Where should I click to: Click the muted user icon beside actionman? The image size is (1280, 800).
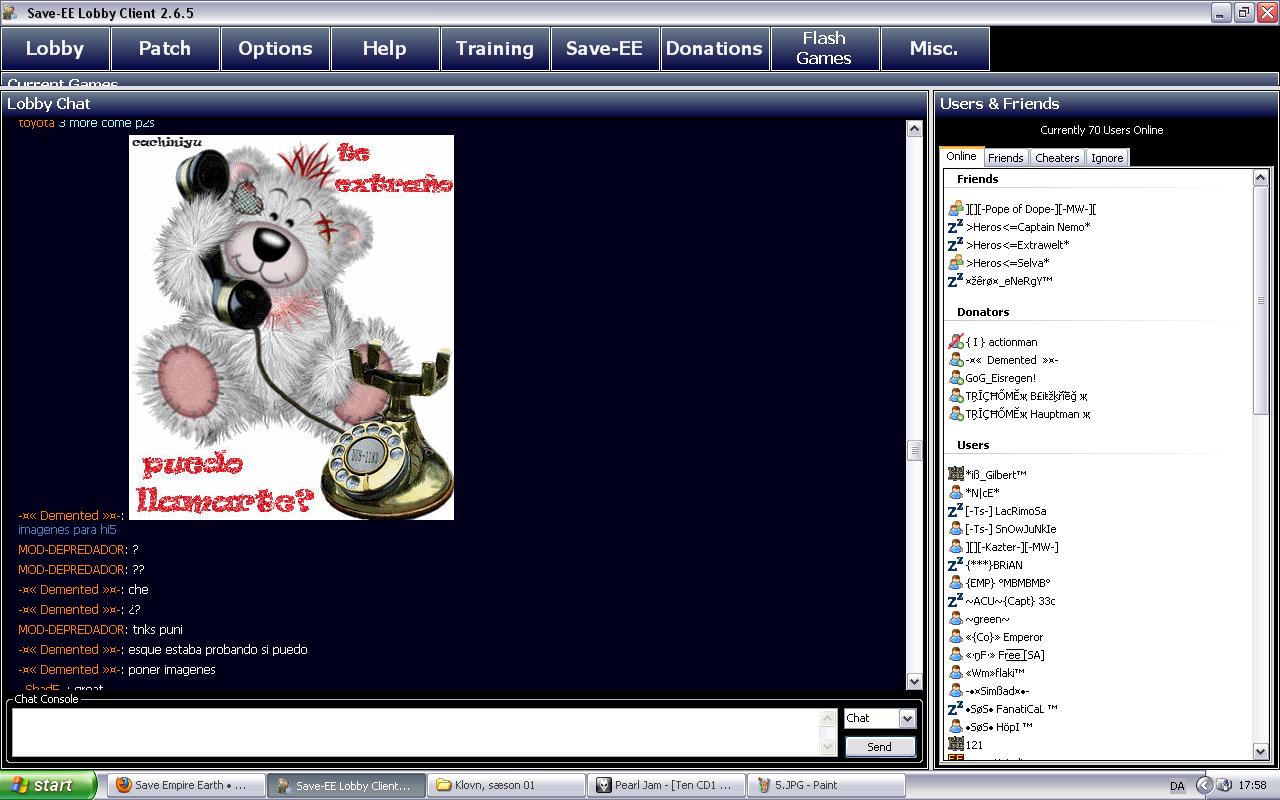tap(956, 342)
